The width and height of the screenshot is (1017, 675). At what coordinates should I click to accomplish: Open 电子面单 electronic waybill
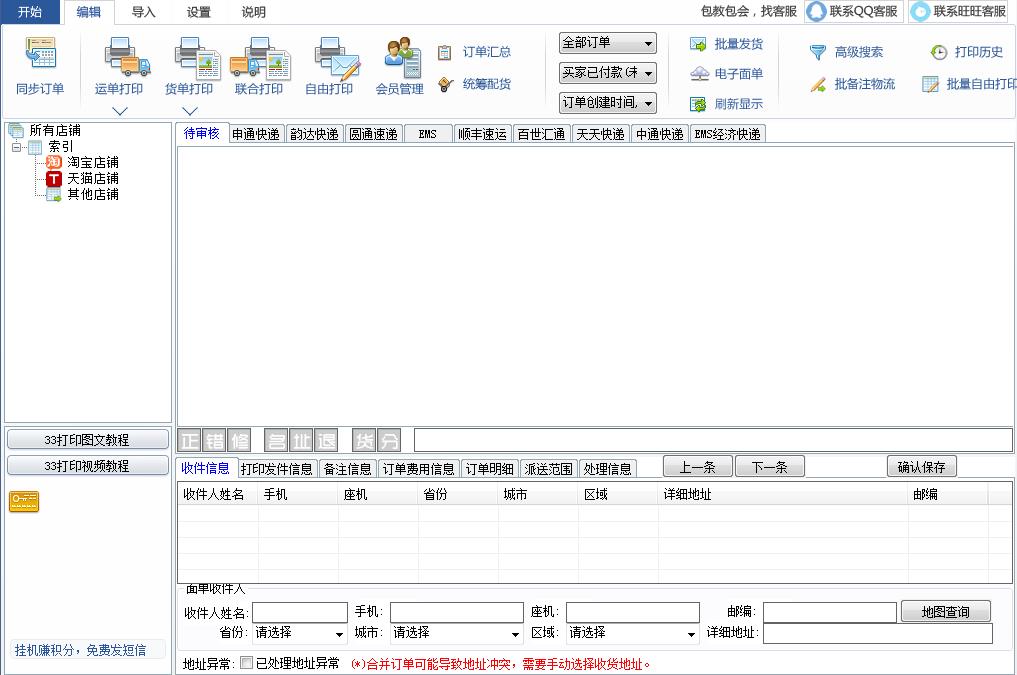[x=726, y=74]
